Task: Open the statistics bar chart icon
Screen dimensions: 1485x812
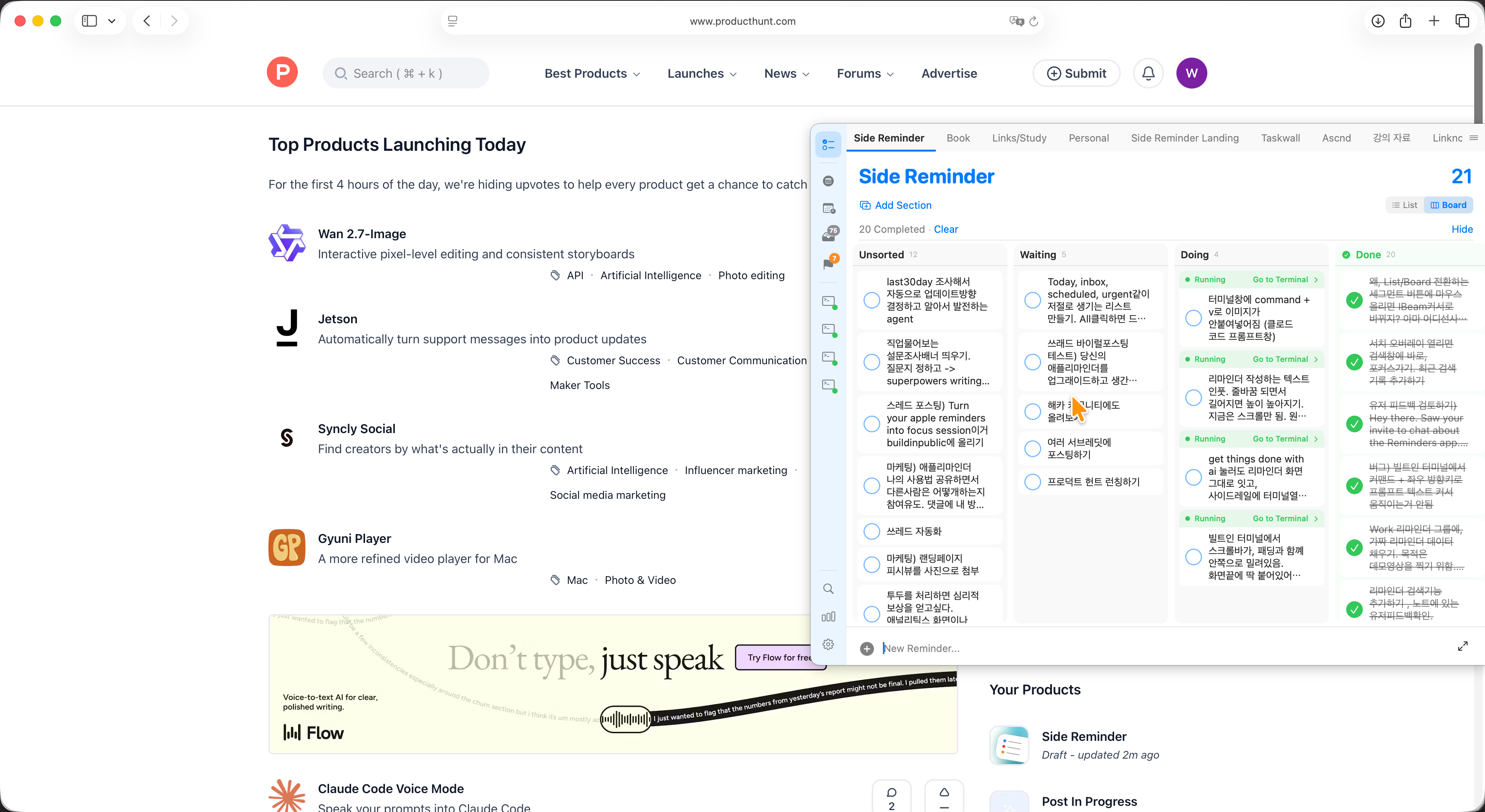Action: [x=828, y=617]
